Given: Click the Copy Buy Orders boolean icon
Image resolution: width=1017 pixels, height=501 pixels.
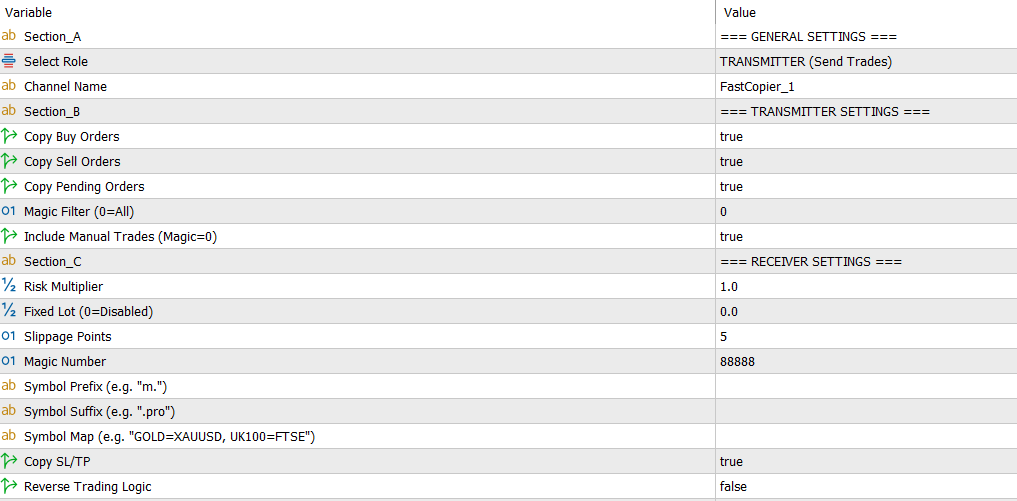Looking at the screenshot, I should point(9,137).
